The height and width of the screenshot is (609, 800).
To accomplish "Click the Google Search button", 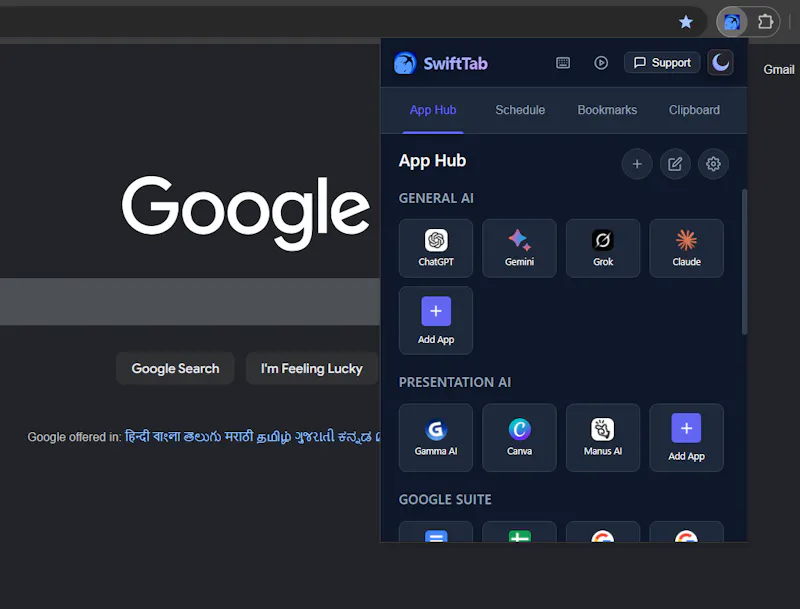I will coord(175,368).
